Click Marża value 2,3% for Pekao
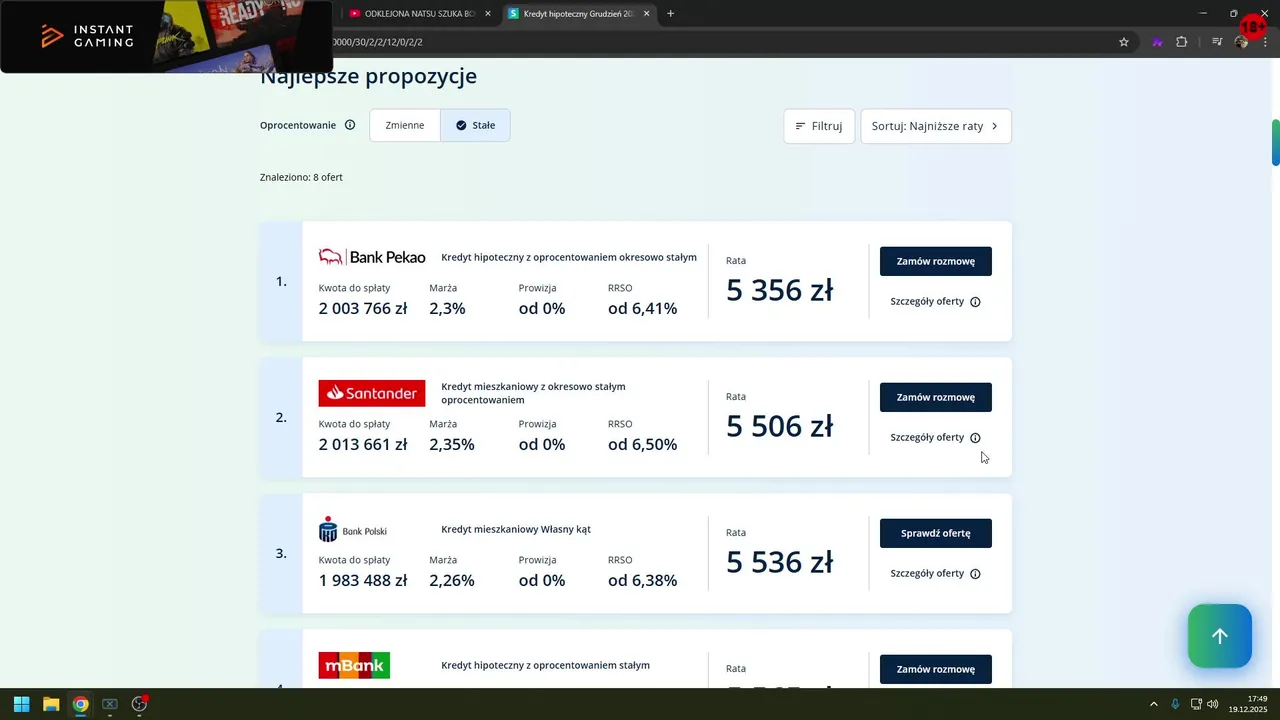 point(448,309)
